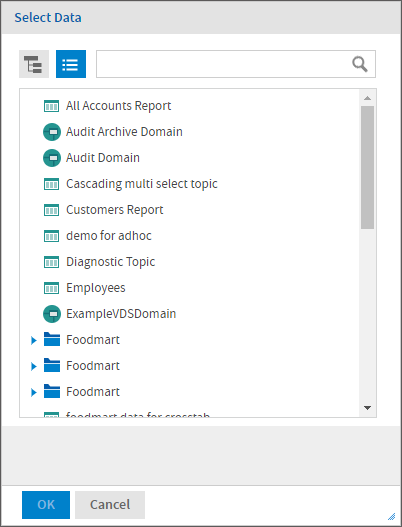Image resolution: width=402 pixels, height=527 pixels.
Task: Confirm with the OK button
Action: [x=46, y=505]
